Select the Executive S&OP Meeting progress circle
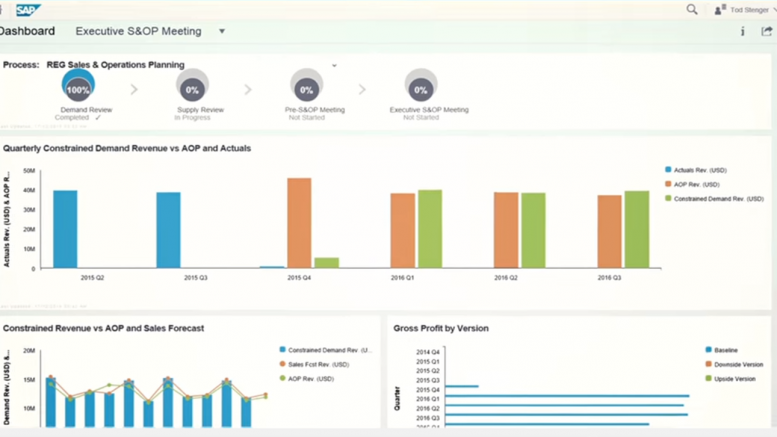The width and height of the screenshot is (777, 437). [x=420, y=89]
